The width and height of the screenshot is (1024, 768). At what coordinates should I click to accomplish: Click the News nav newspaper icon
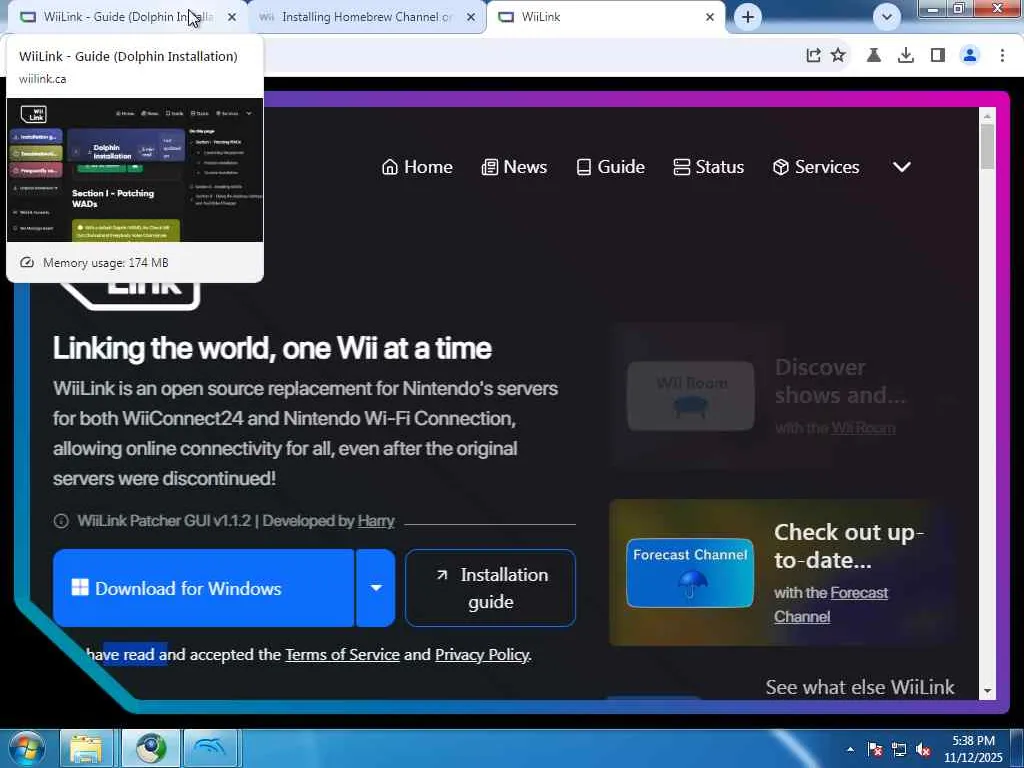point(489,167)
